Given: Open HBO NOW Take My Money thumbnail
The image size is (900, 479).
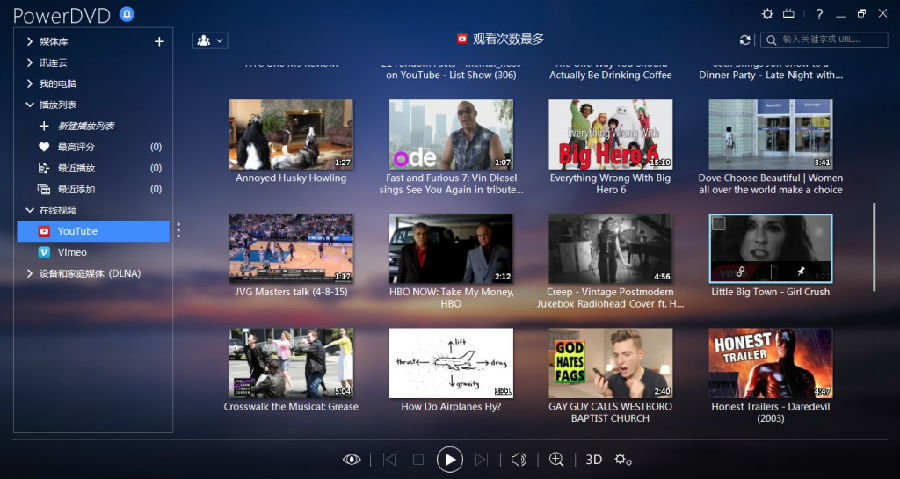Looking at the screenshot, I should click(x=451, y=248).
